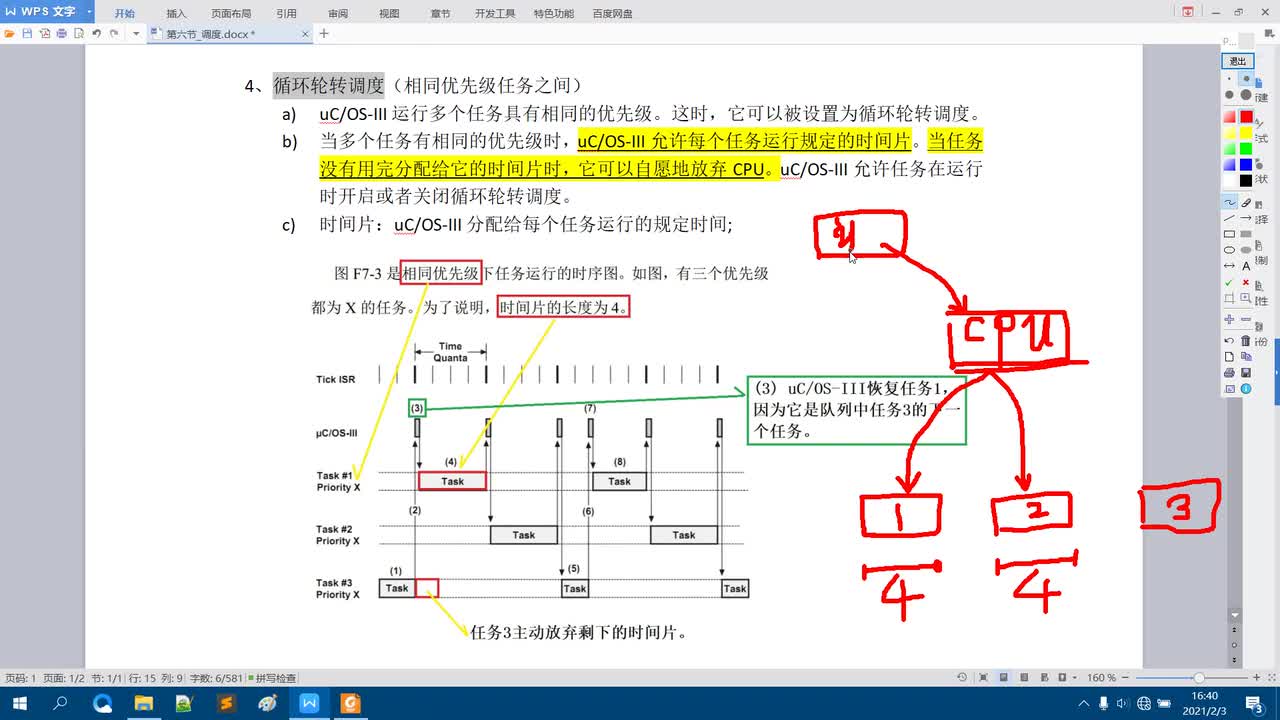Select the hollow rectangle drawing tool
1280x720 pixels.
click(1229, 234)
